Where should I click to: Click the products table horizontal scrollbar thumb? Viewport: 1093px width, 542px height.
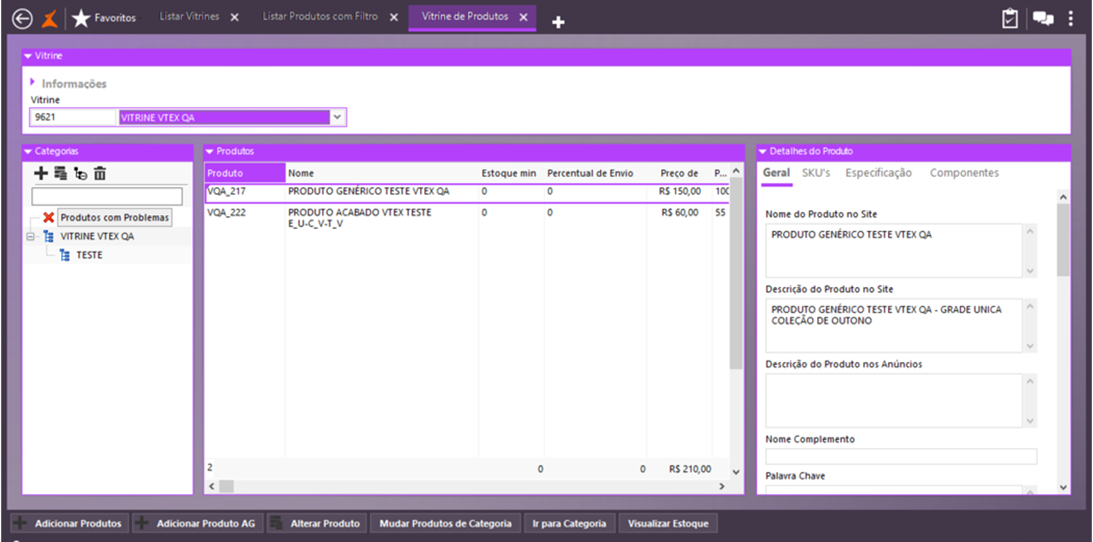click(227, 486)
